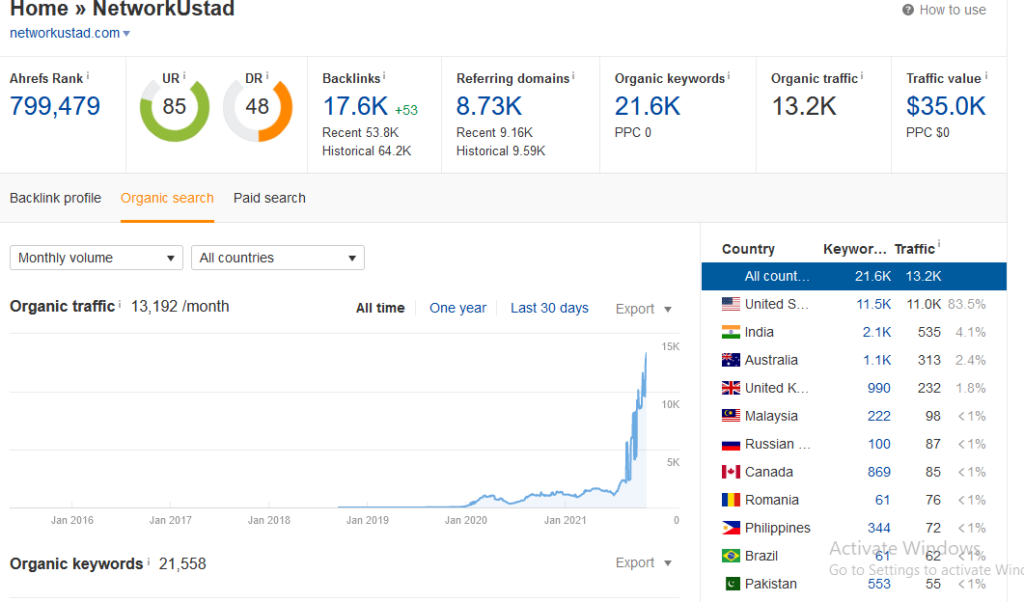Switch to the Backlink profile tab
Image resolution: width=1024 pixels, height=602 pixels.
pyautogui.click(x=56, y=198)
